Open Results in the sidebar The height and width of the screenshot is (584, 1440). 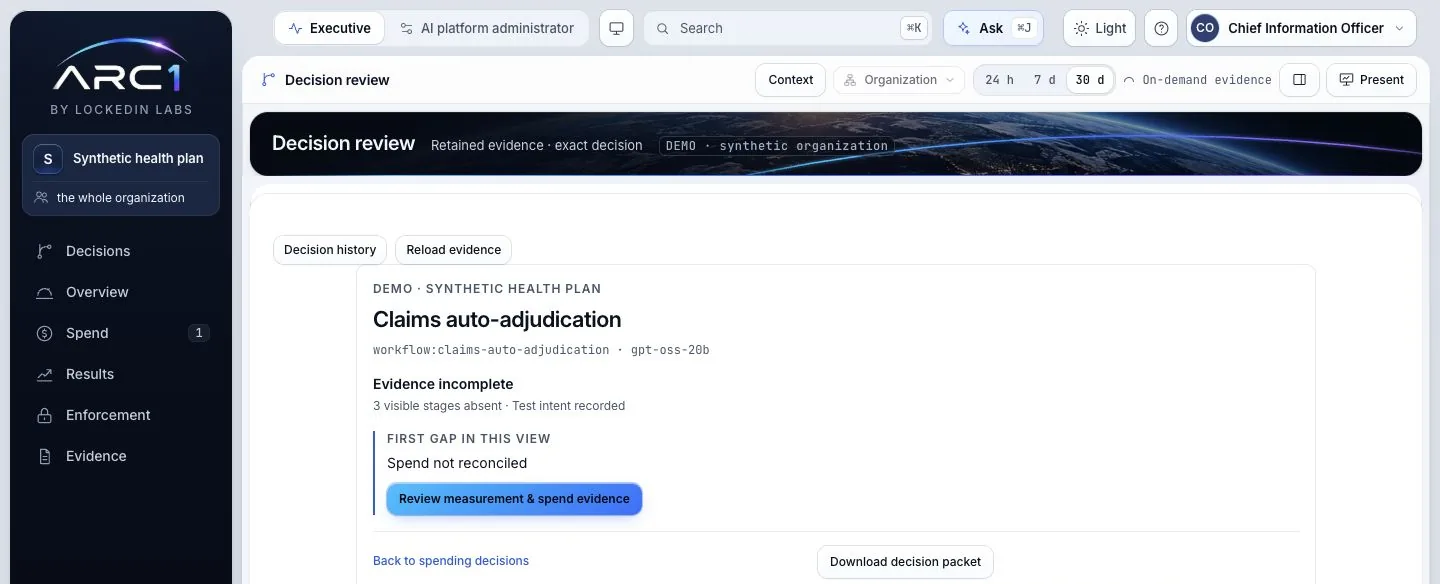(121, 374)
